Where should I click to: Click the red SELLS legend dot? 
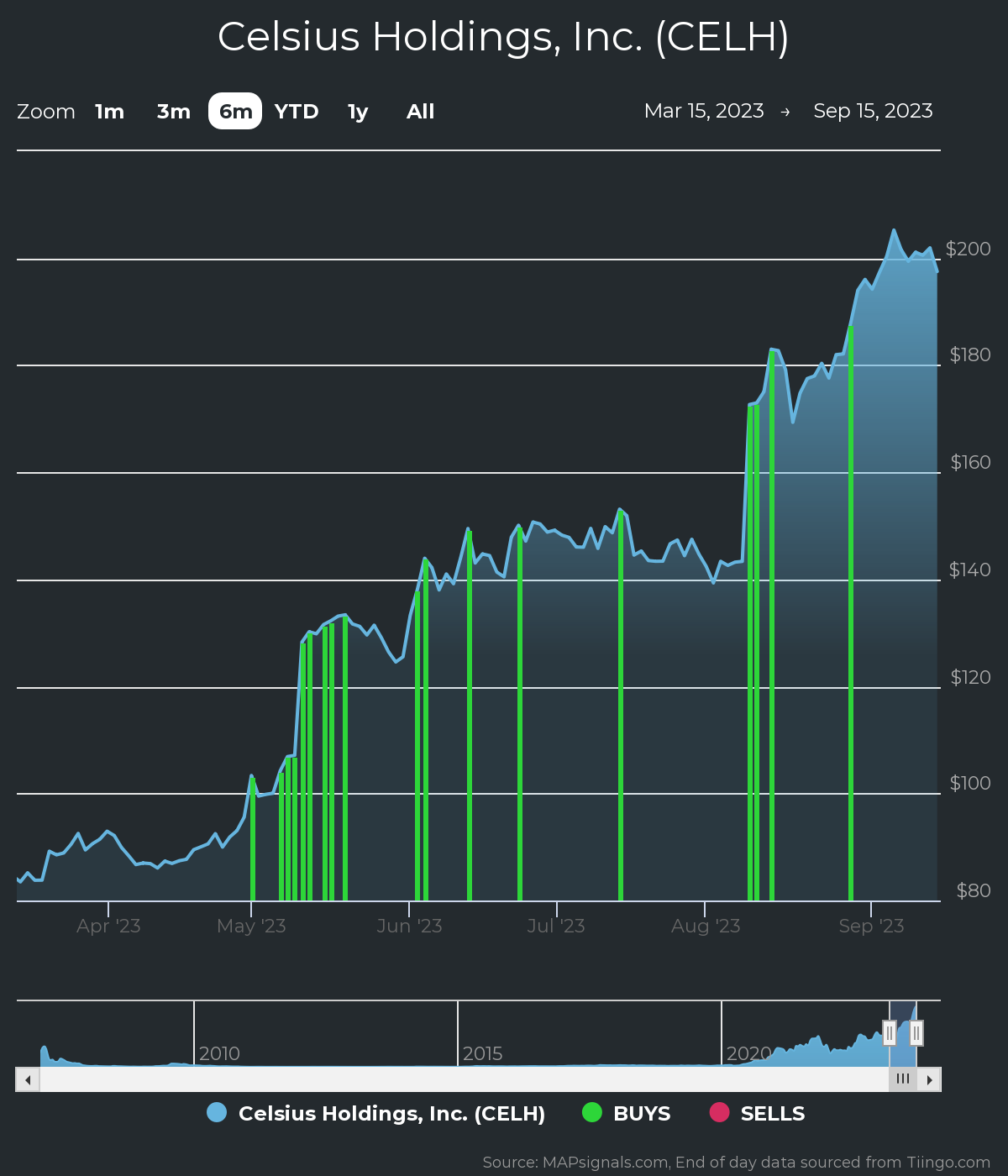pos(719,1112)
